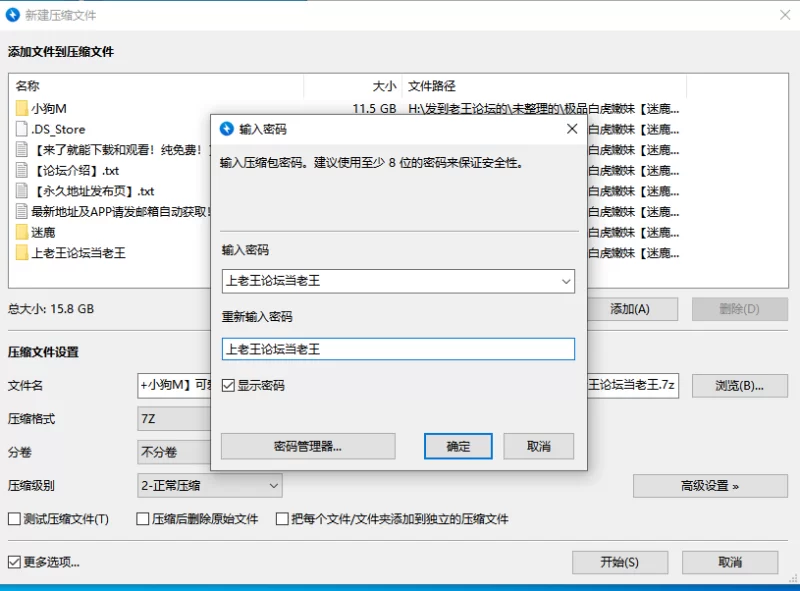
Task: Close the 输入密码 dialog
Action: tap(572, 129)
